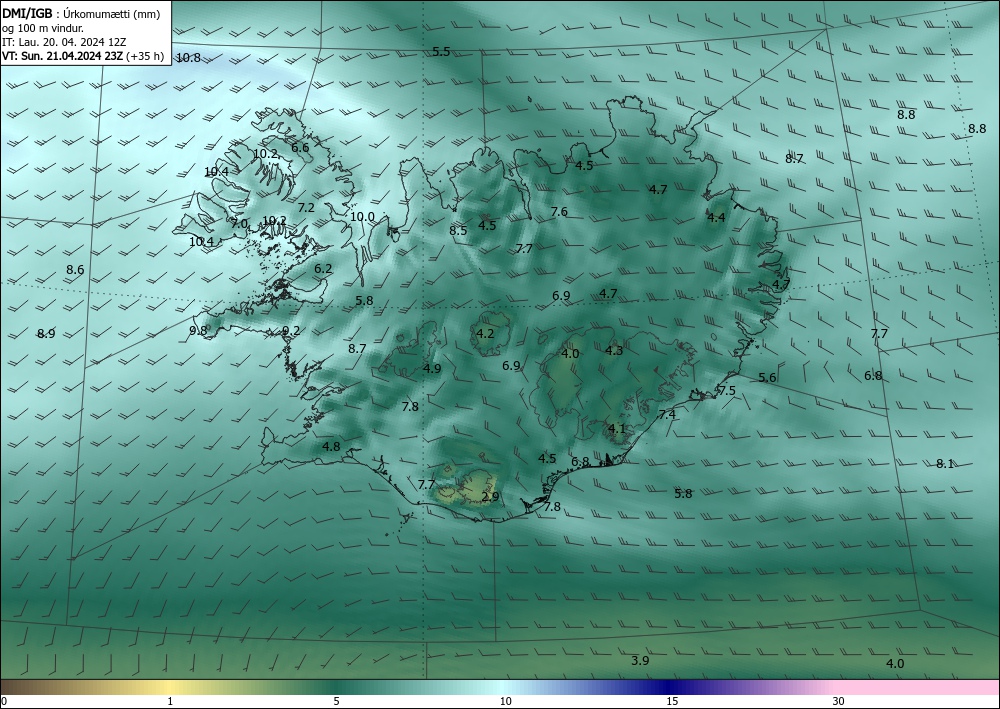Viewport: 1000px width, 709px height.
Task: Click the valid time 'VT: Sun. 21.04.2024 23Z'
Action: pos(62,56)
